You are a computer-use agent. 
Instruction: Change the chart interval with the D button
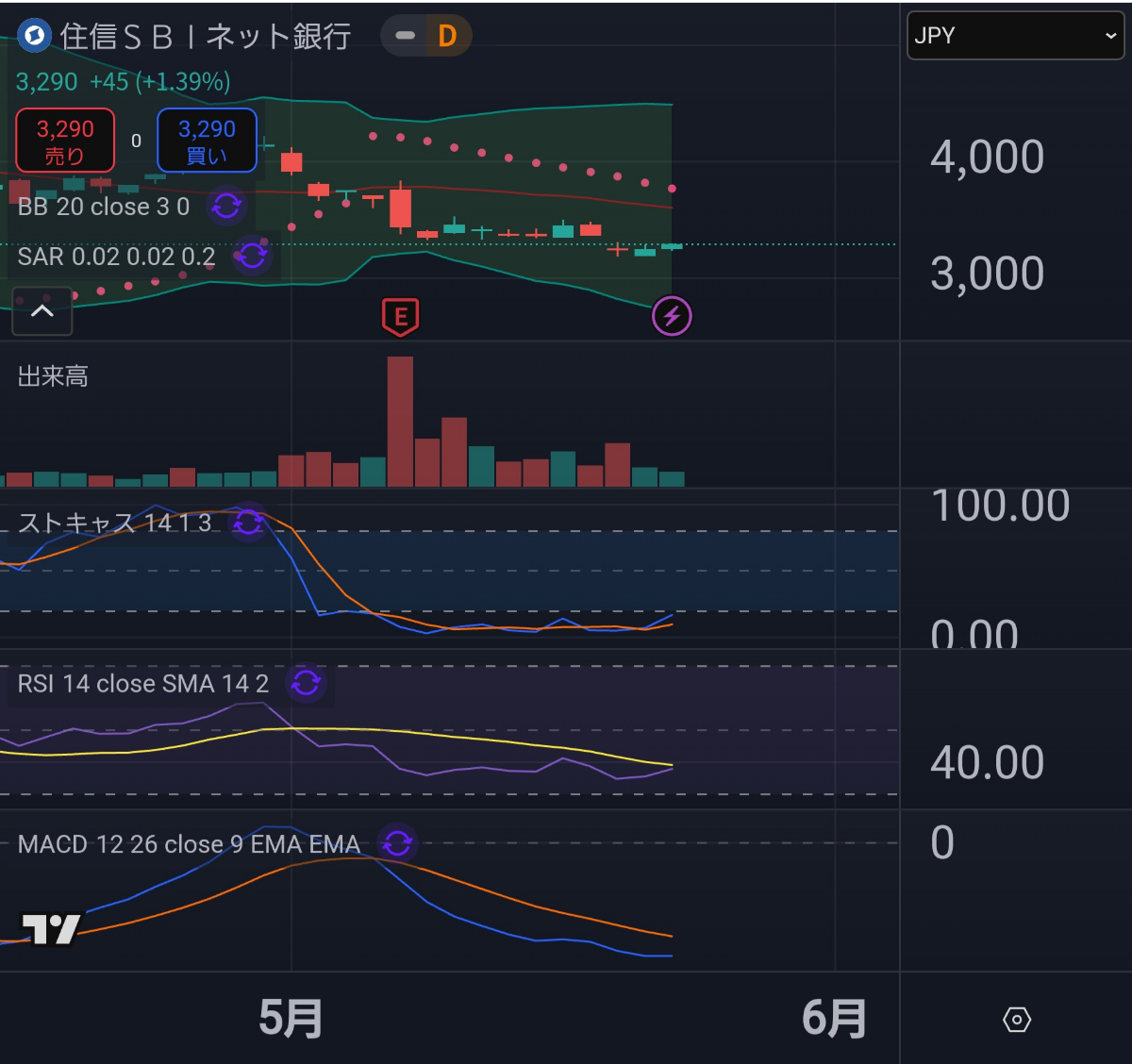coord(447,36)
